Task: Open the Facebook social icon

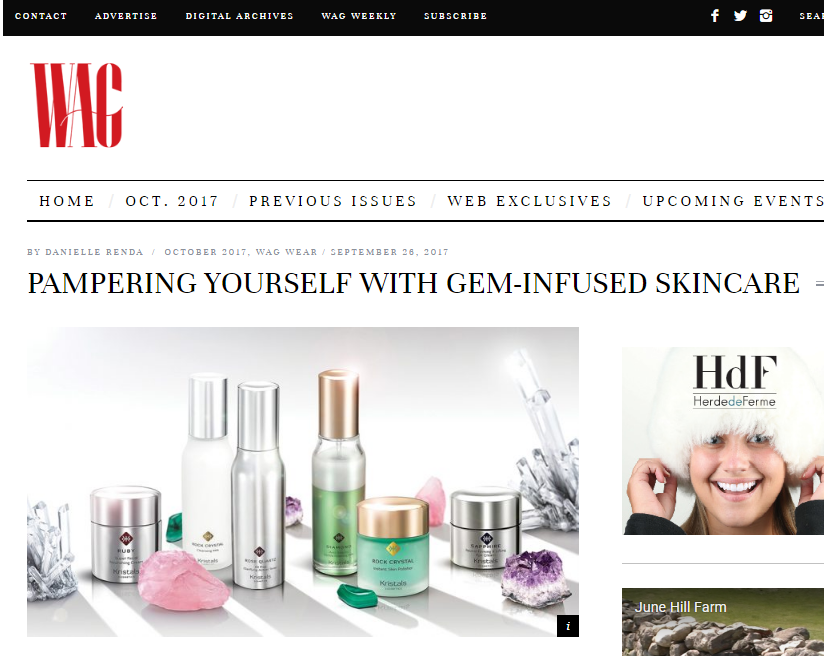Action: click(x=715, y=16)
